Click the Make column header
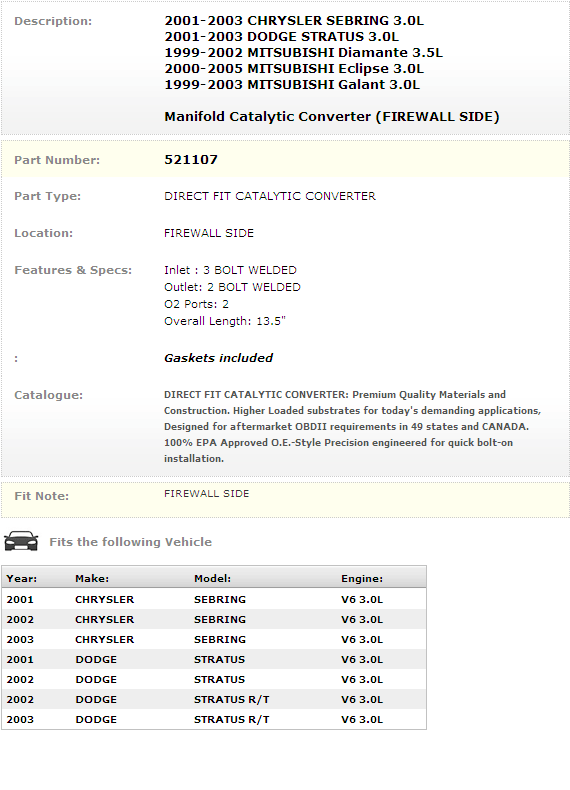Screen dimensions: 570x790 pos(92,578)
